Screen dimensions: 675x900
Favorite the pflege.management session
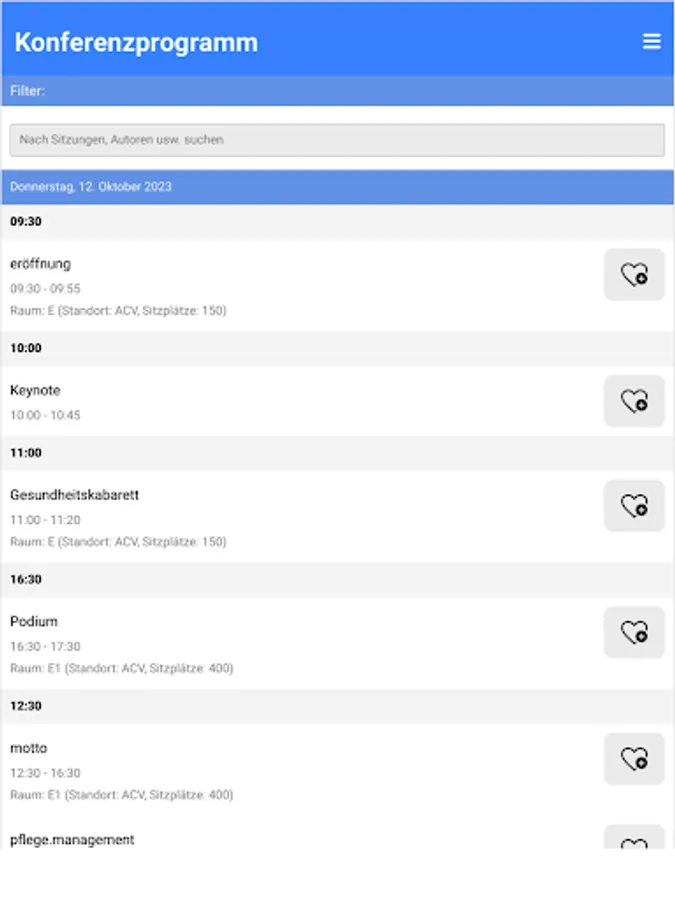634,840
